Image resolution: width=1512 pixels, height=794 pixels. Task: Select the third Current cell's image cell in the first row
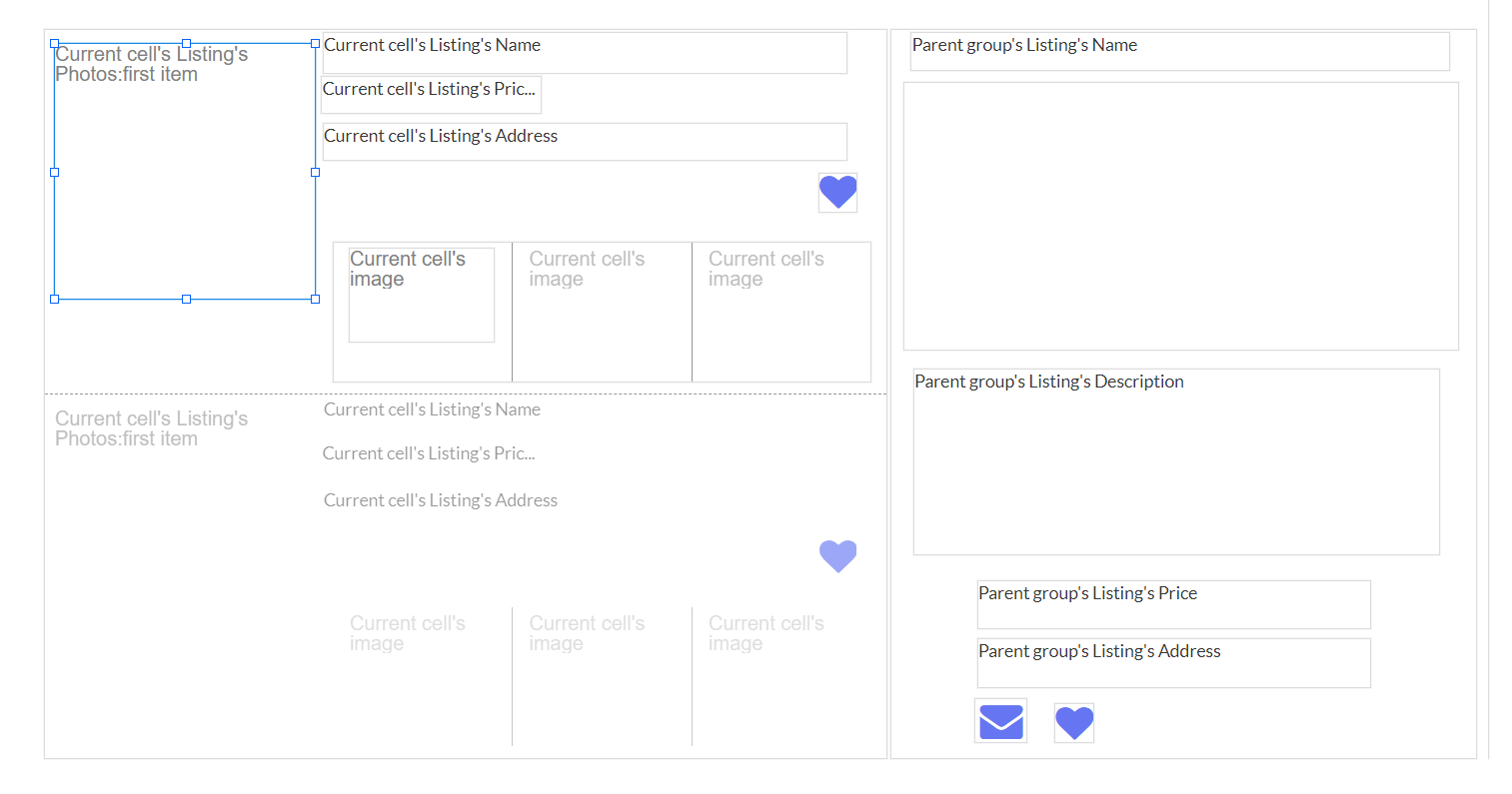tap(780, 312)
